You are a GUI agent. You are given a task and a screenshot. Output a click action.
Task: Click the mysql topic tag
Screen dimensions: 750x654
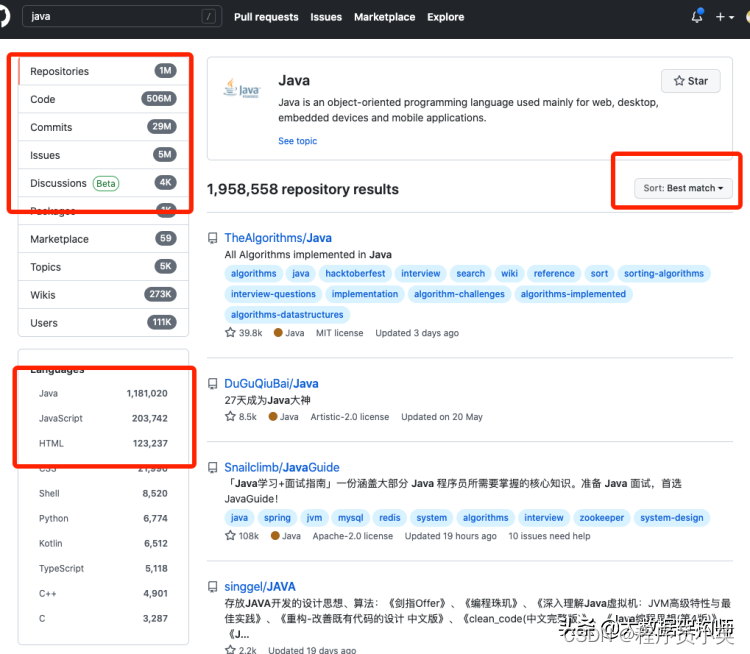click(x=351, y=518)
